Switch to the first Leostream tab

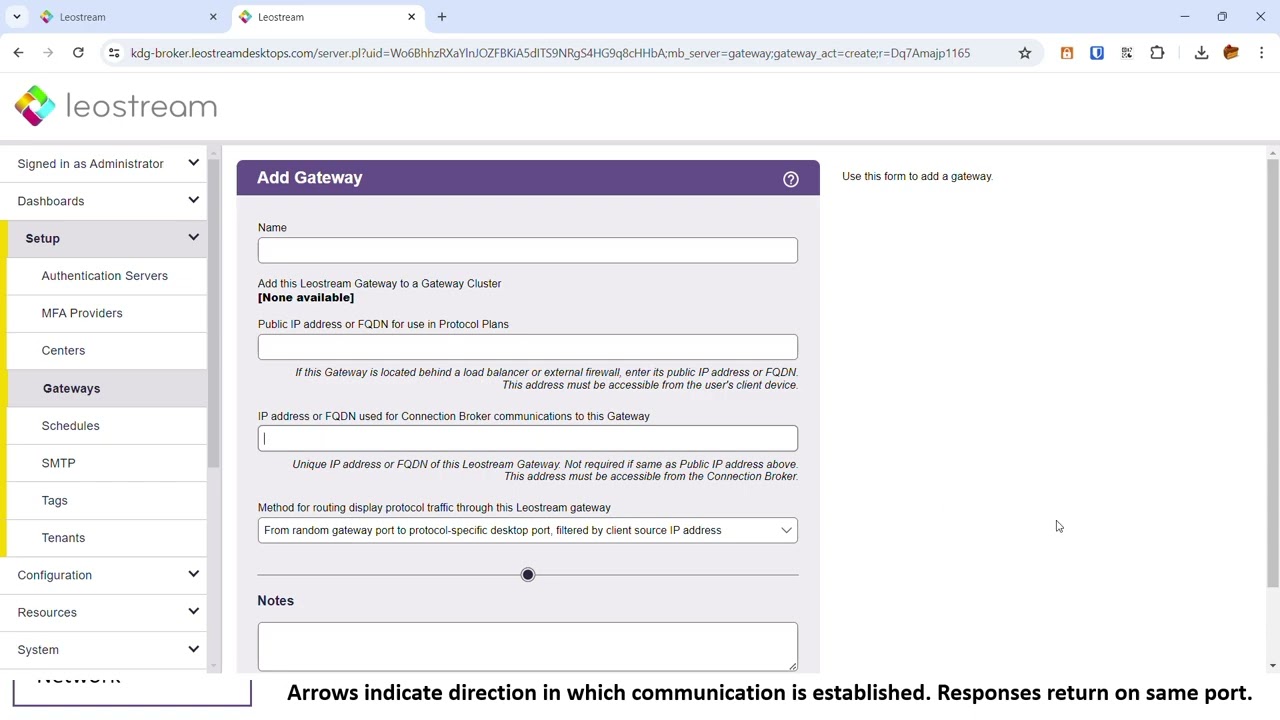[127, 17]
